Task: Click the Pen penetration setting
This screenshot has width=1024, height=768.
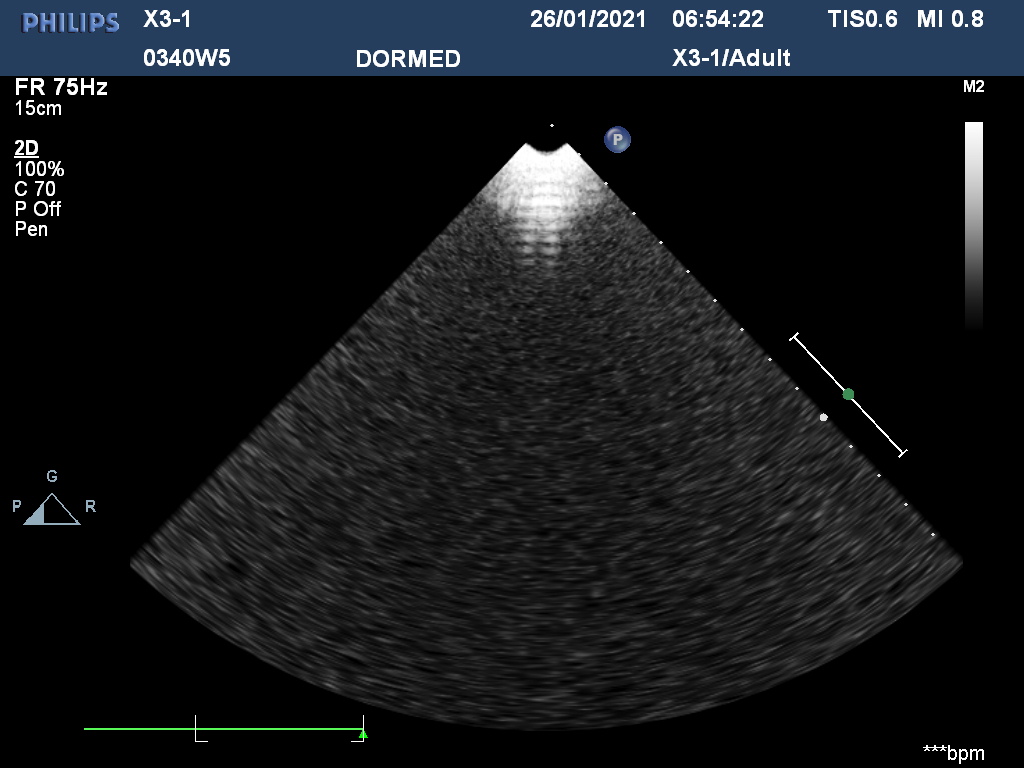Action: pos(31,229)
